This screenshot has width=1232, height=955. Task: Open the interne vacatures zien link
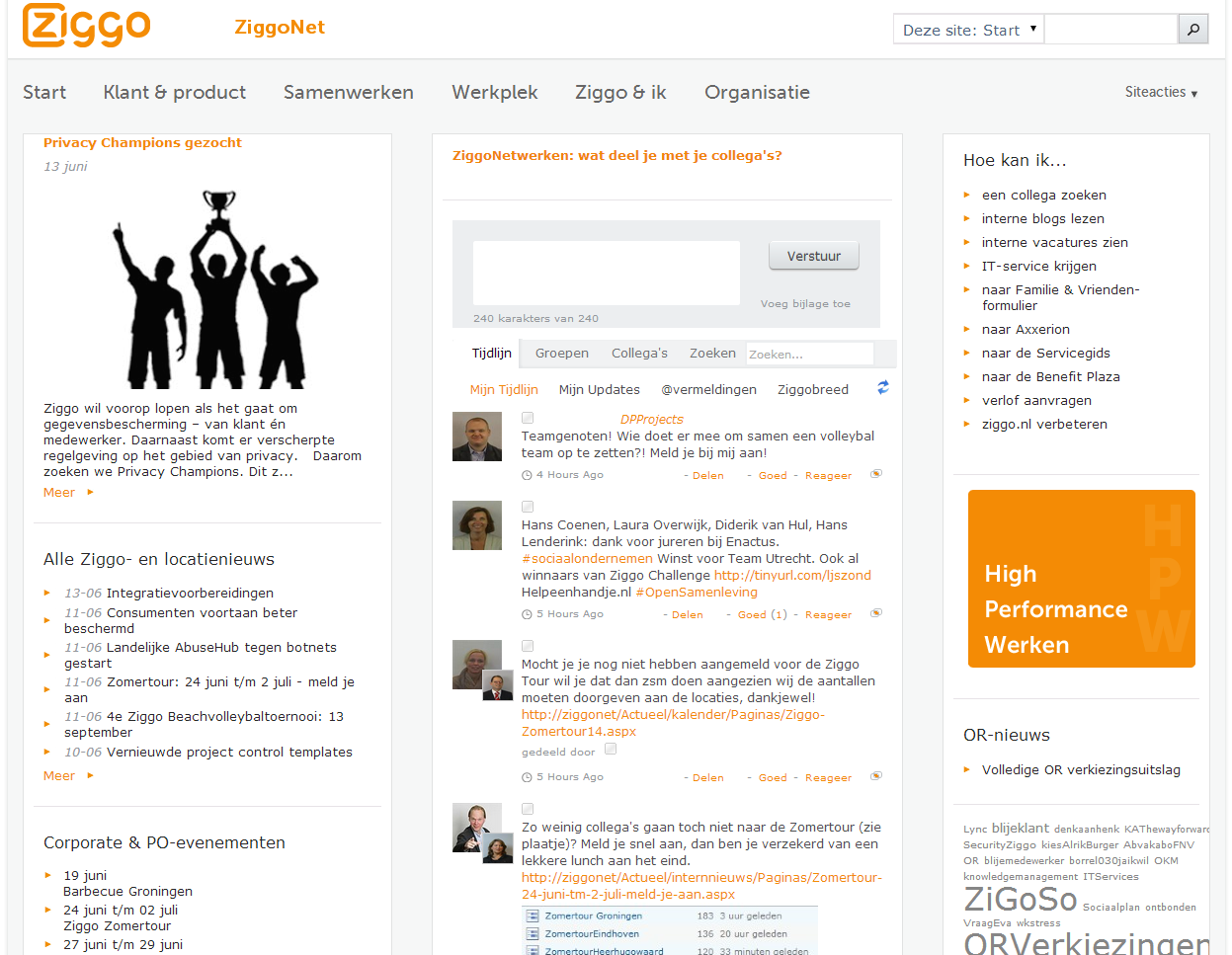pyautogui.click(x=1055, y=242)
